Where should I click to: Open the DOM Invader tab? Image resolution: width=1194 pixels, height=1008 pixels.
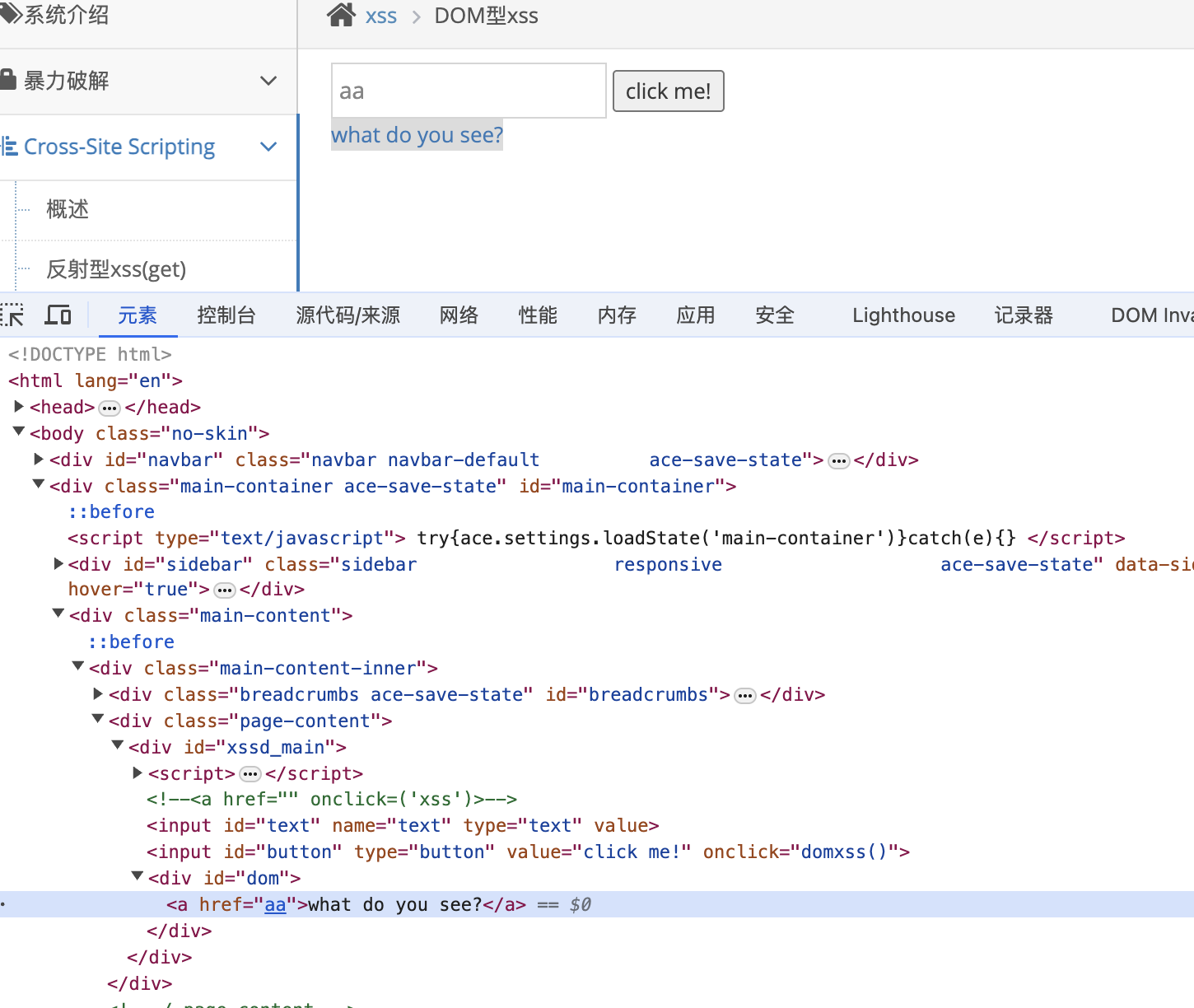[x=1152, y=315]
